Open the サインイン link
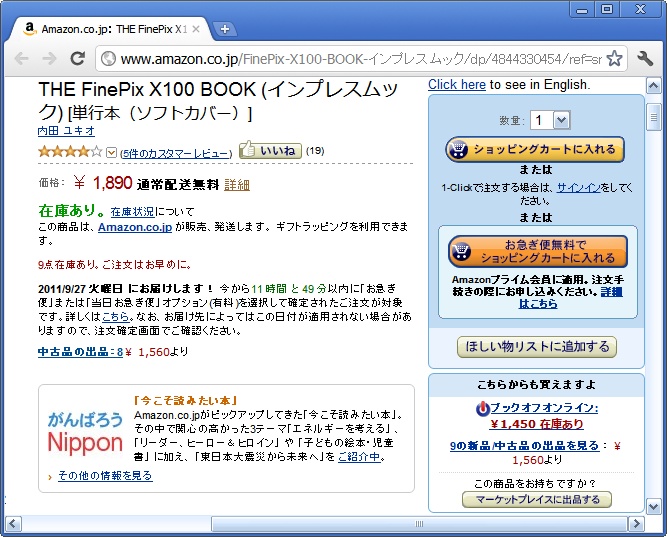Viewport: 667px width, 537px height. tap(579, 187)
